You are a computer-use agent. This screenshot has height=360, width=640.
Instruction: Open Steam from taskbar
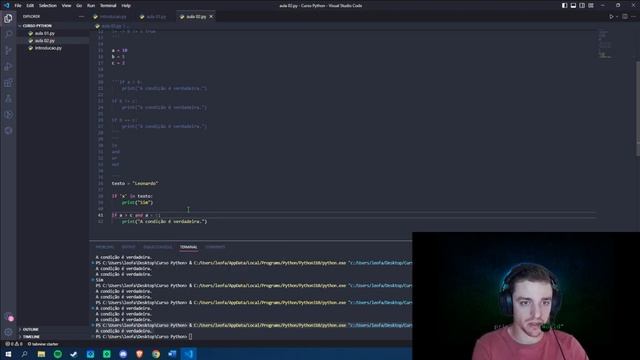click(x=74, y=354)
